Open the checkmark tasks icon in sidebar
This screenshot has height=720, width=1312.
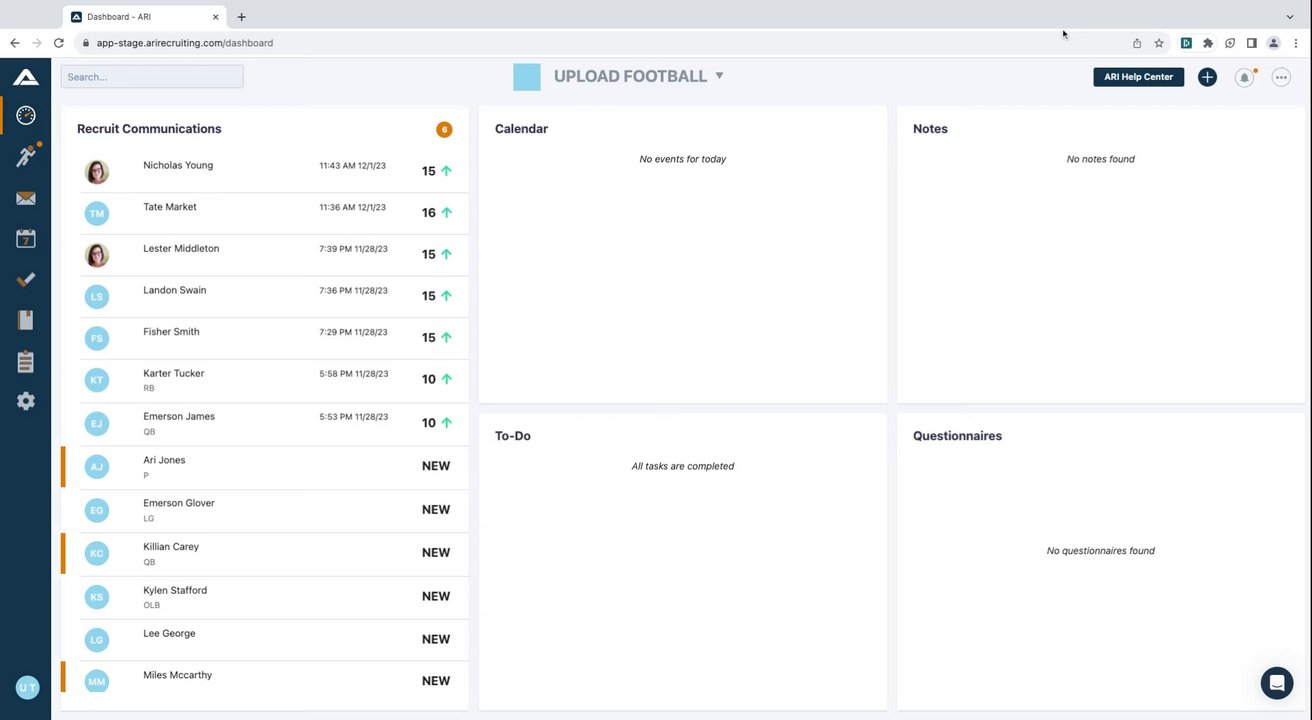(x=26, y=280)
